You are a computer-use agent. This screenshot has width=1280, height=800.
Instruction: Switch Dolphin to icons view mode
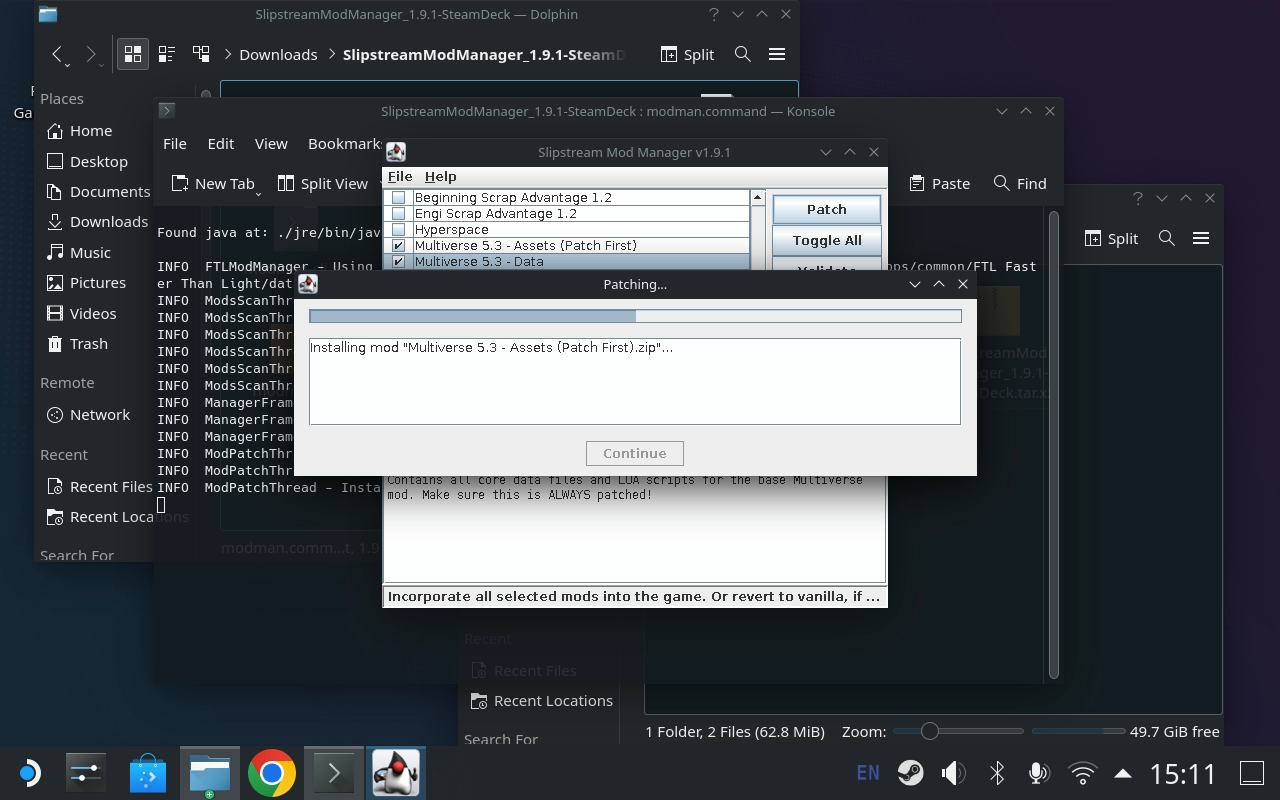click(132, 54)
